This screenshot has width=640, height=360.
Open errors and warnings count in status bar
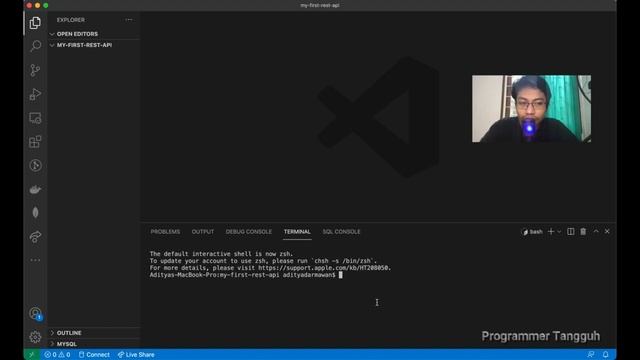point(58,355)
